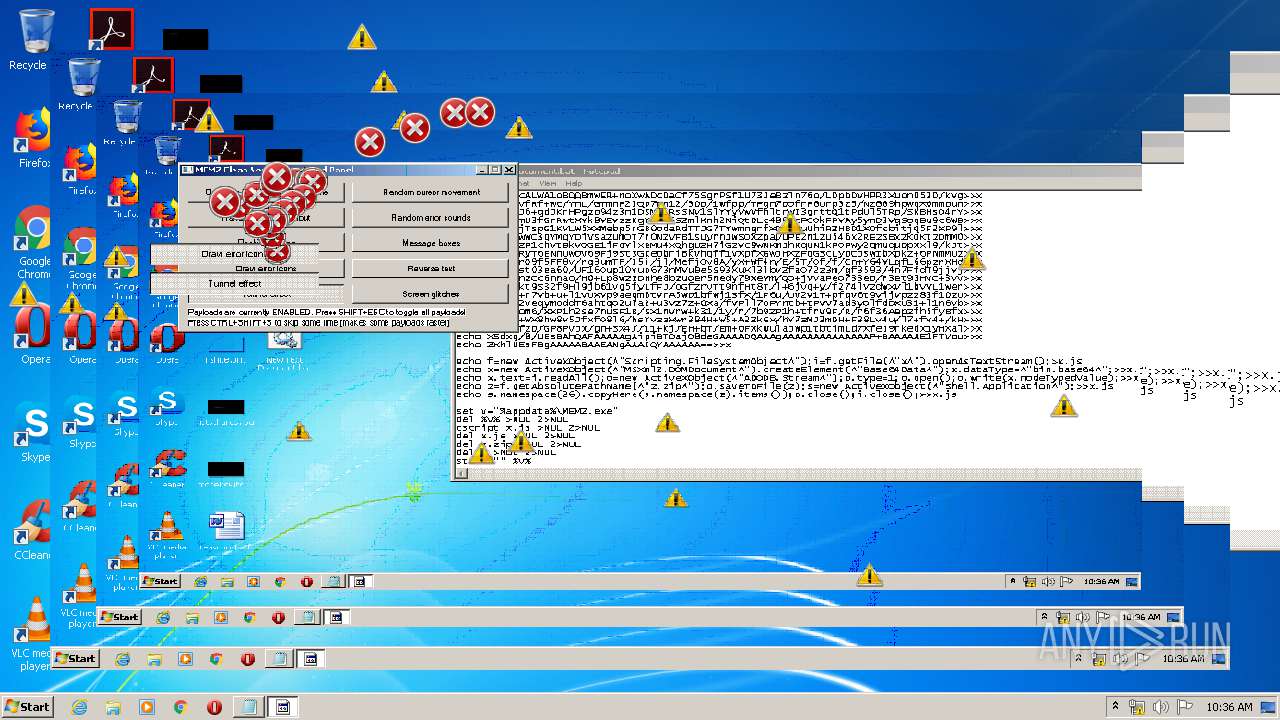Open Internet Explorer on the bottom-most taskbar

[x=79, y=707]
